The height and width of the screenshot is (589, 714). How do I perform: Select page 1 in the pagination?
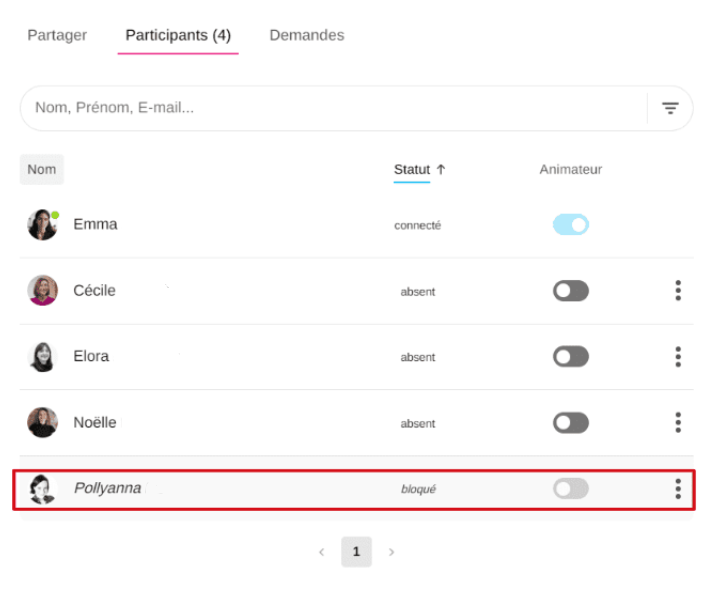pyautogui.click(x=356, y=552)
